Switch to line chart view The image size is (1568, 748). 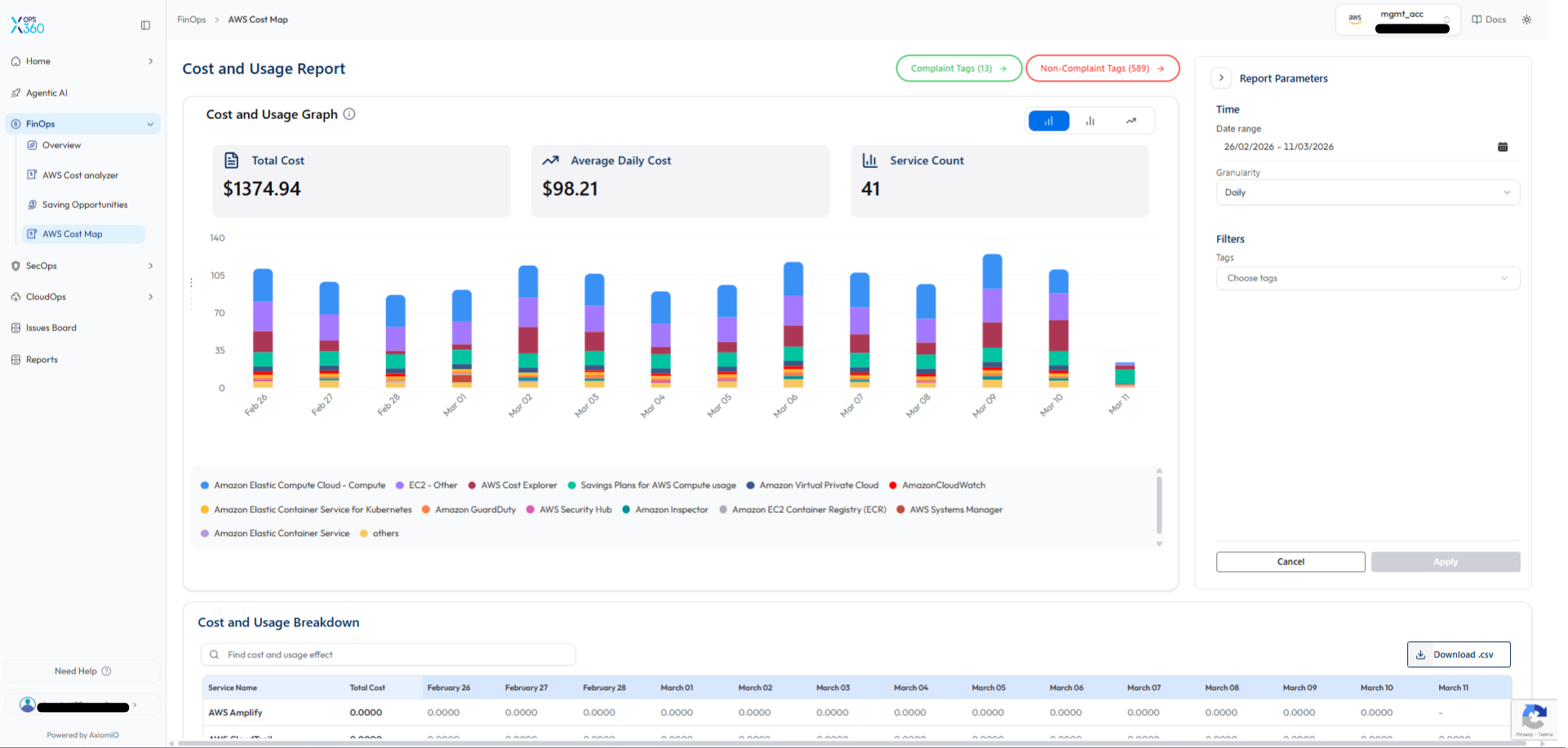pyautogui.click(x=1130, y=121)
